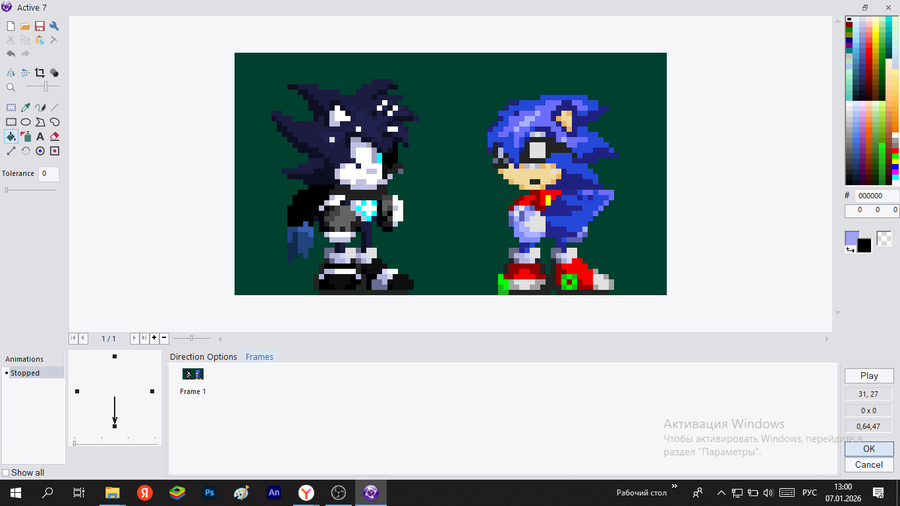Click the black background color swatch
This screenshot has width=900, height=506.
(864, 246)
